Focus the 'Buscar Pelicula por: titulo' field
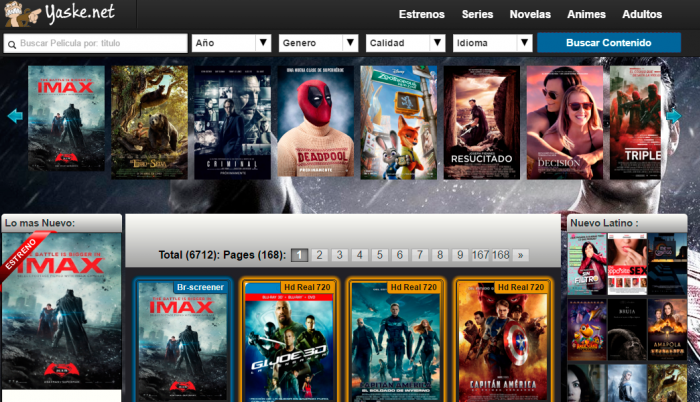Viewport: 700px width, 402px height. [x=96, y=43]
